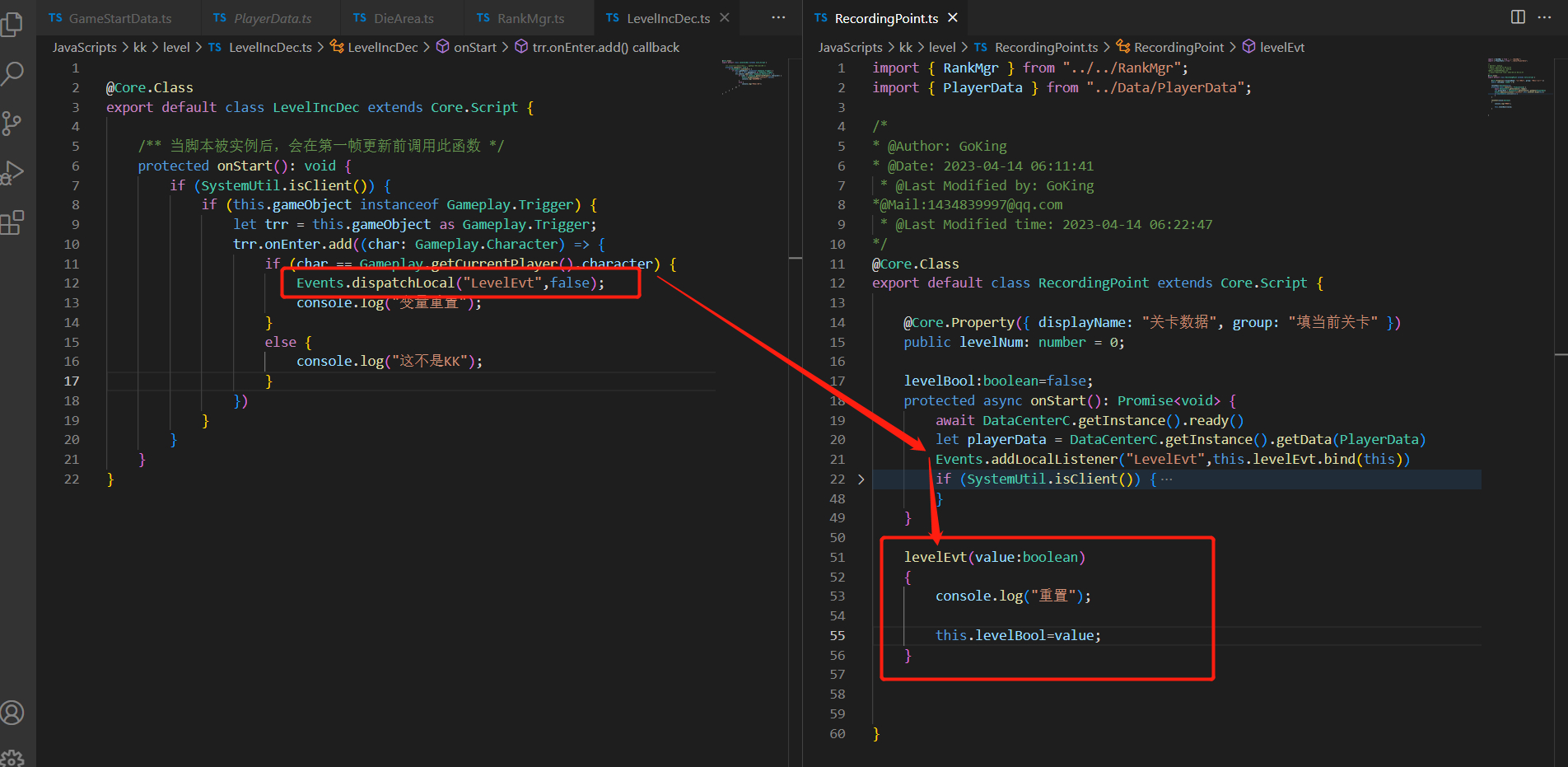Click line number 12 in left editor
Image resolution: width=1568 pixels, height=767 pixels.
point(72,283)
